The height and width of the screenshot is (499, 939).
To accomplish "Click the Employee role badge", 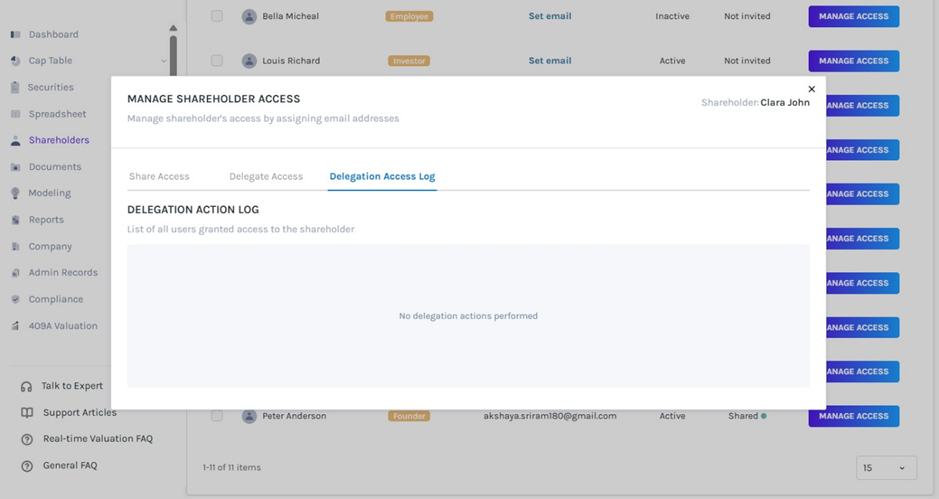I will click(x=409, y=16).
